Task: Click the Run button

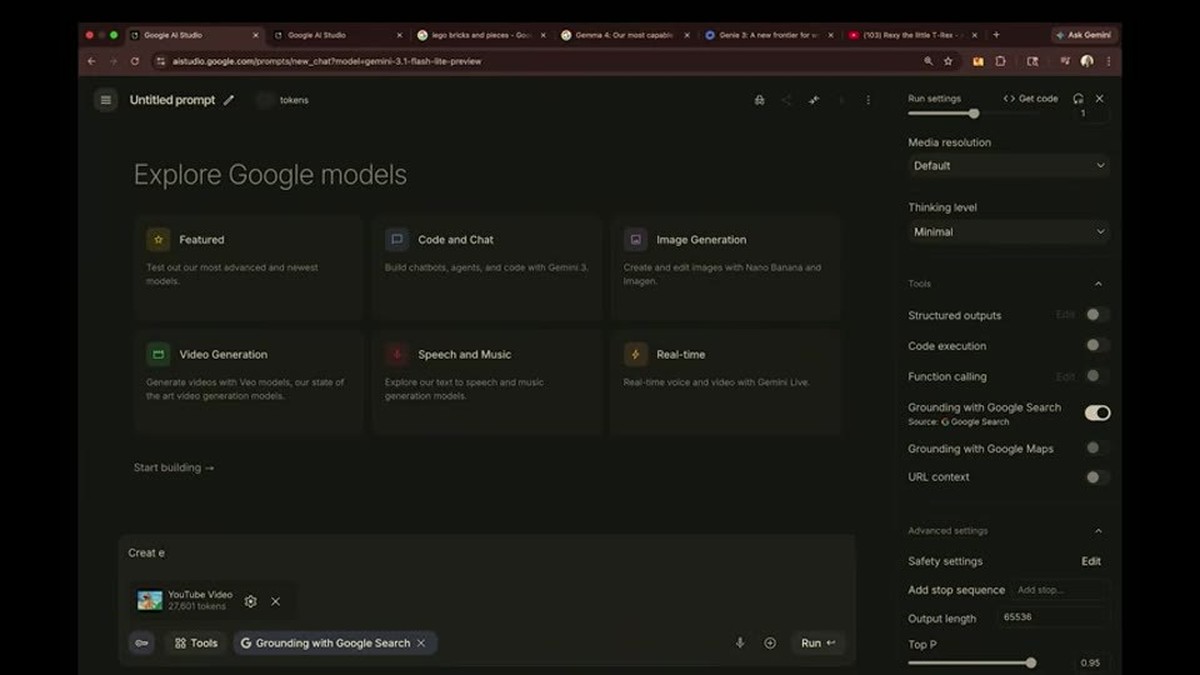Action: click(x=818, y=643)
